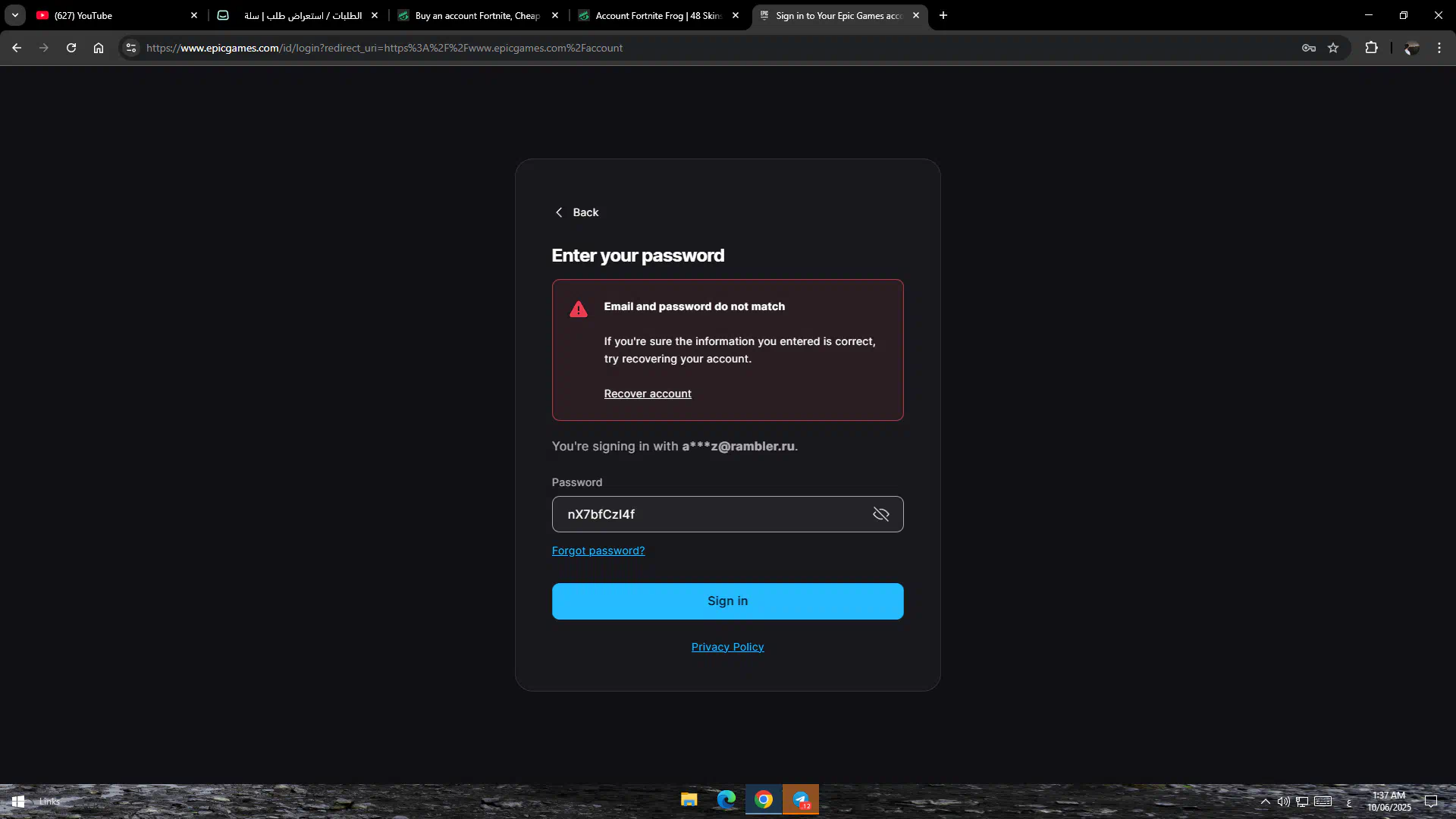
Task: Click the a***z@rambler.ru email text
Action: click(x=739, y=446)
